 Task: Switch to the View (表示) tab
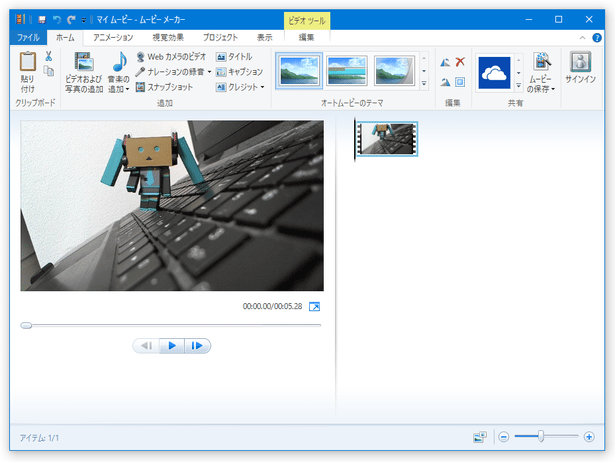tap(264, 38)
